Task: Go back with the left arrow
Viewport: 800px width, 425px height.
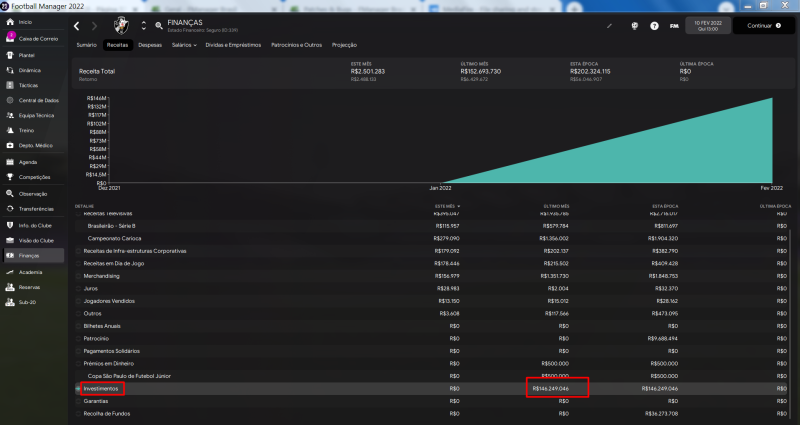Action: [78, 25]
